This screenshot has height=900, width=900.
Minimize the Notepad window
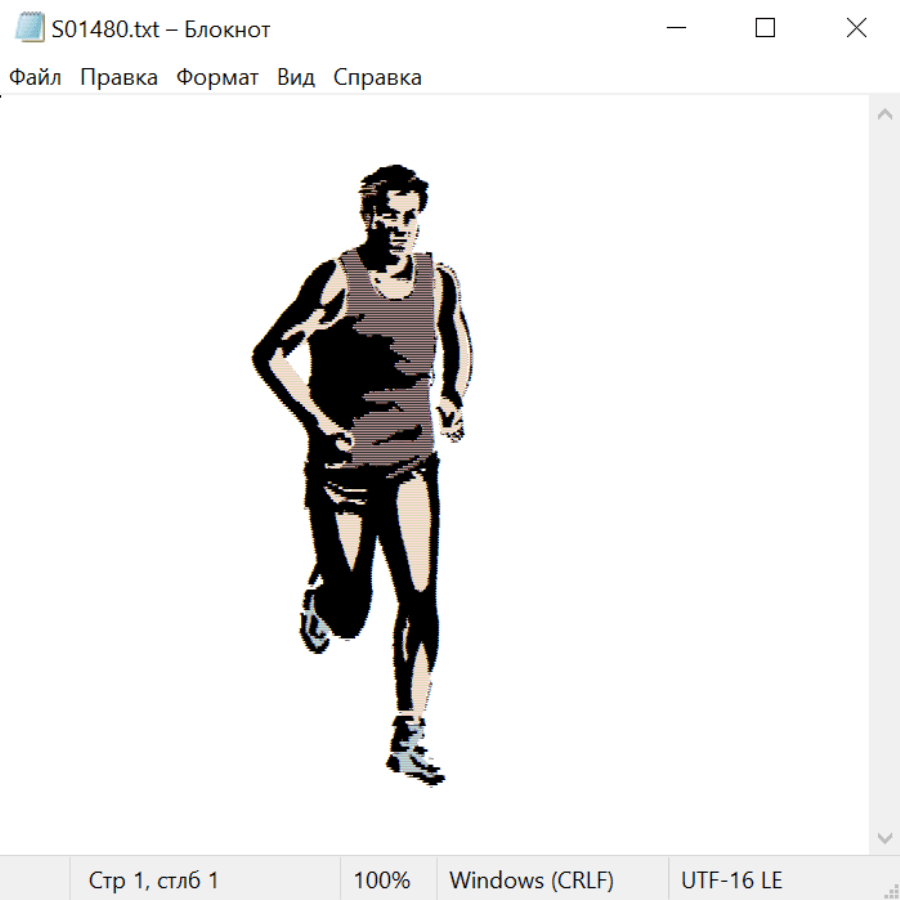[675, 29]
